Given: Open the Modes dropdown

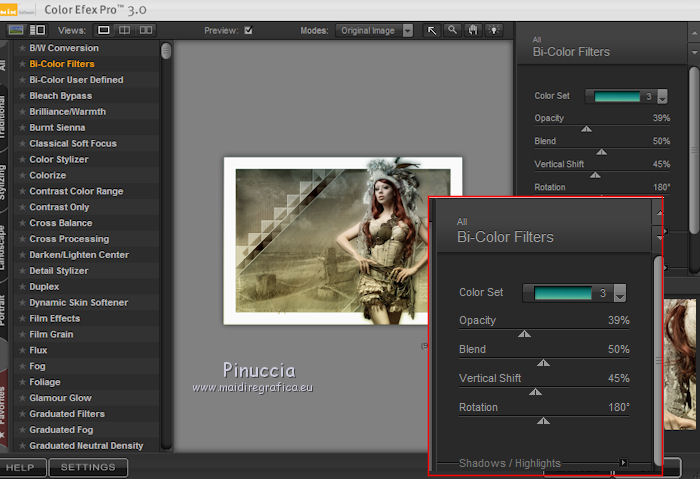Looking at the screenshot, I should 407,30.
